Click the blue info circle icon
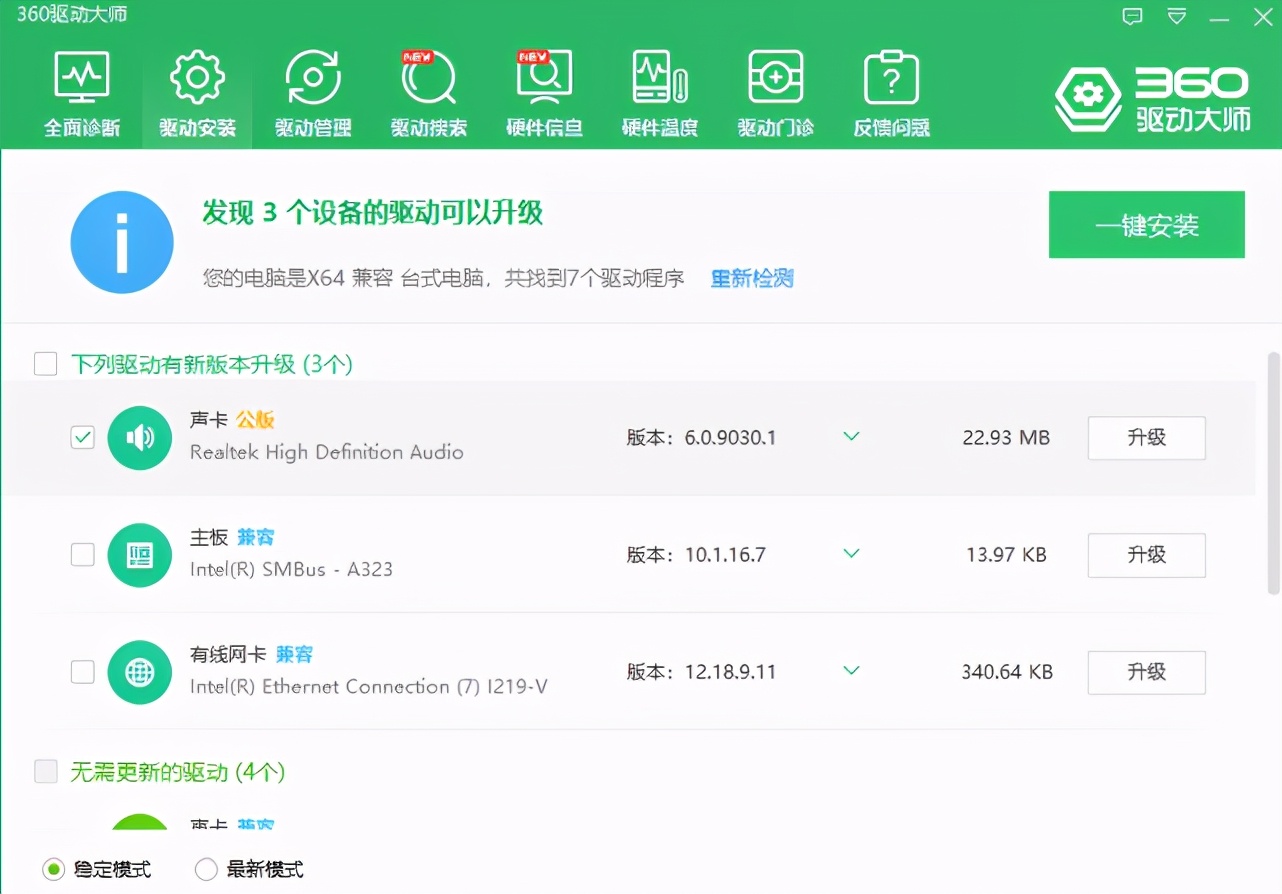The width and height of the screenshot is (1282, 894). (122, 243)
